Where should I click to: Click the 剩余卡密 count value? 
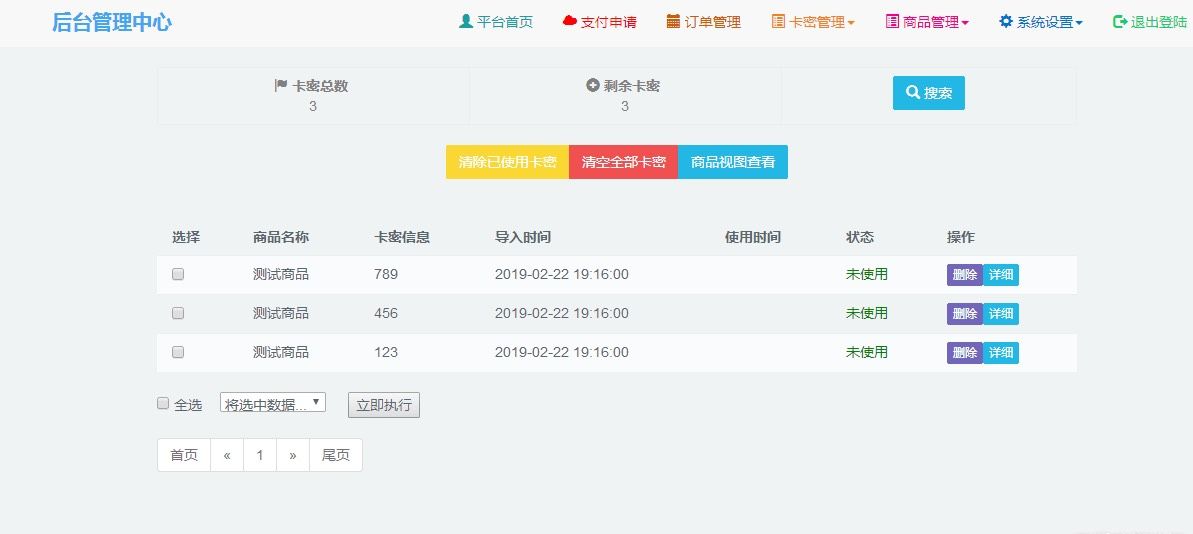point(625,106)
